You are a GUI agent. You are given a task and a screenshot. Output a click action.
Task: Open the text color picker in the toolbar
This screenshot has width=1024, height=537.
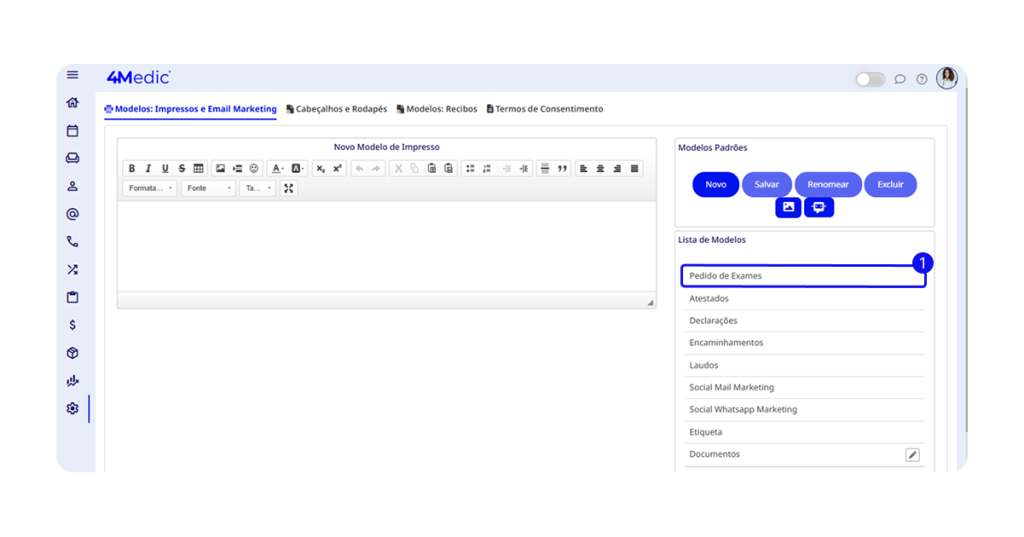click(278, 169)
